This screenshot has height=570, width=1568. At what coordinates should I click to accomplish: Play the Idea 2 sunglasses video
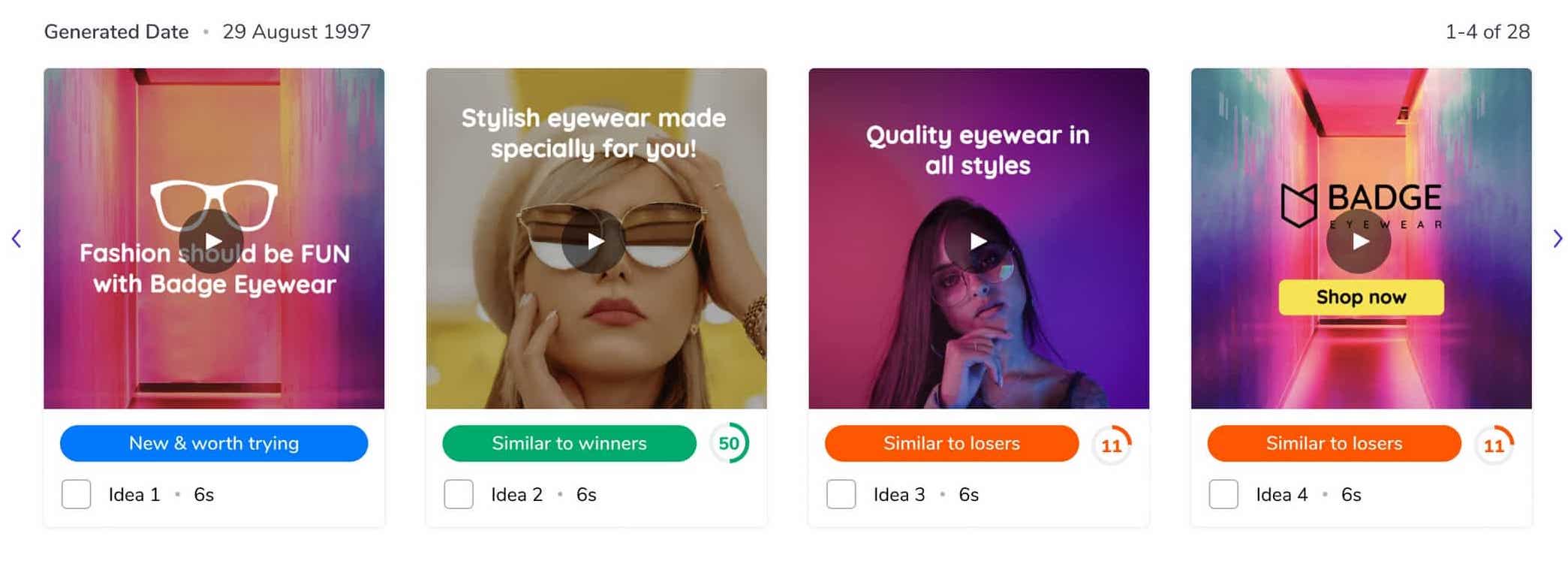pyautogui.click(x=594, y=240)
